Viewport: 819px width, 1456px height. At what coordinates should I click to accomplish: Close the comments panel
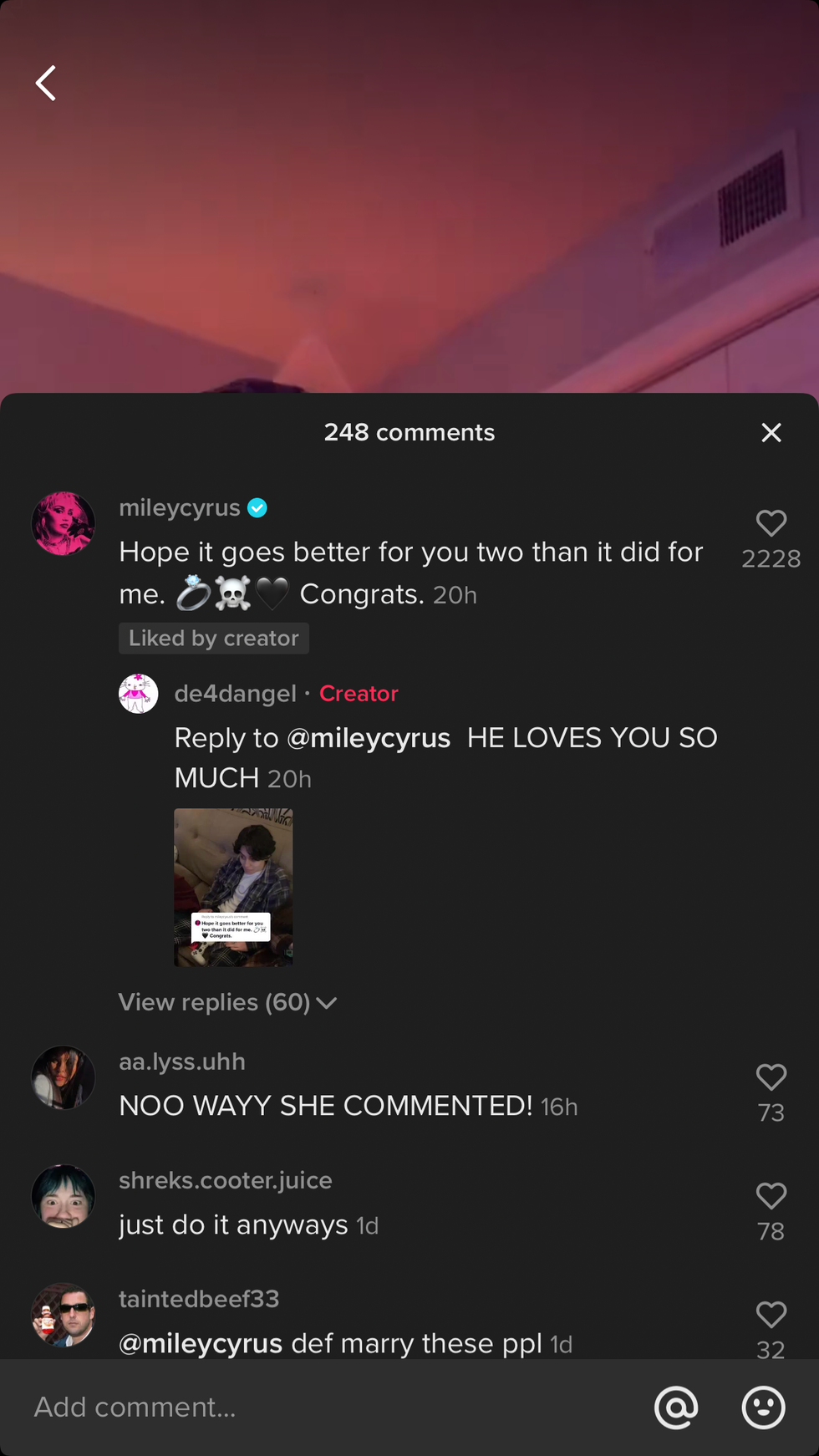[771, 432]
